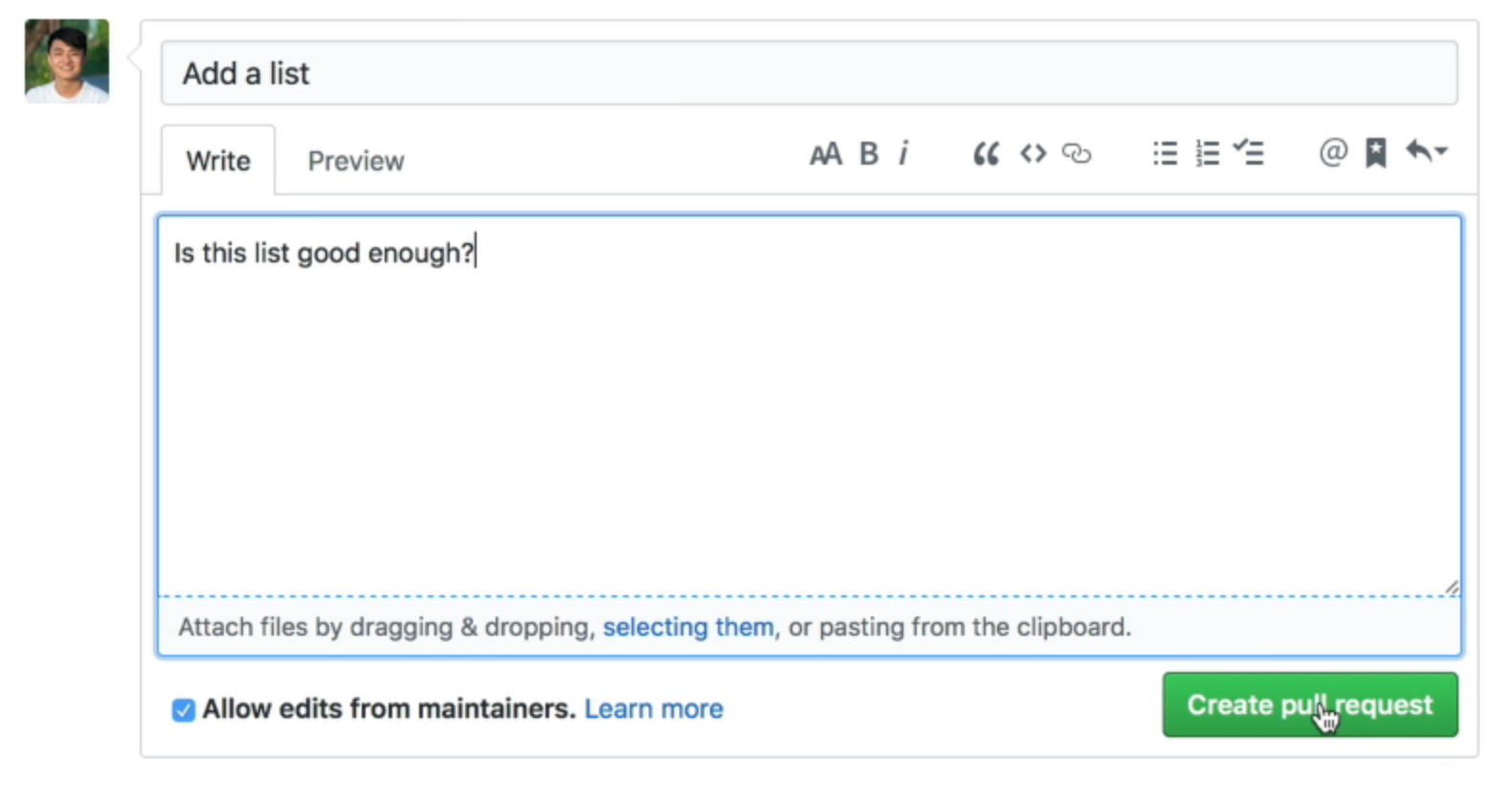Click the Create pull request button

[1310, 705]
